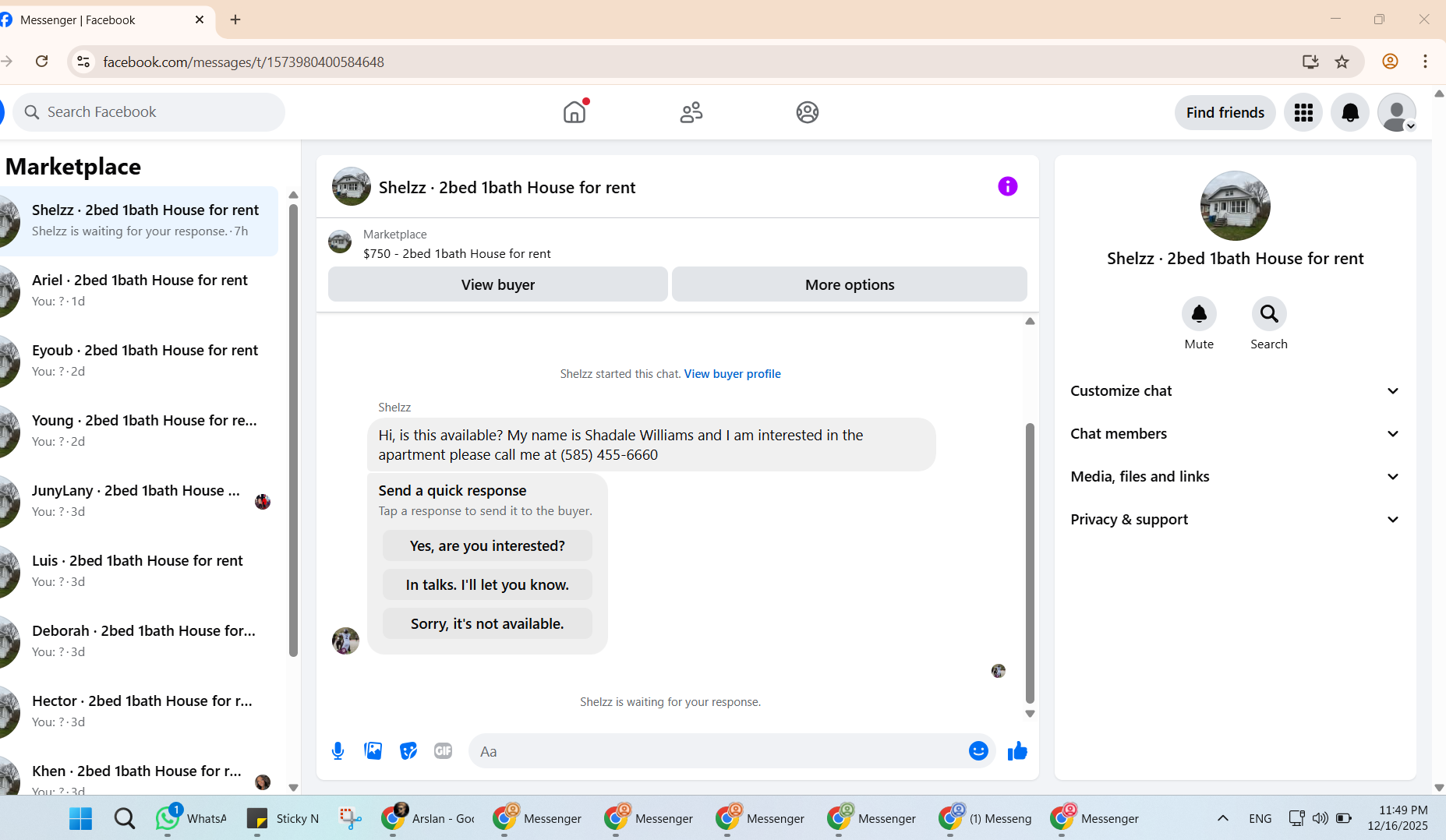Open Deborah's 2bed 1bath House conversation
1446x840 pixels.
pos(139,642)
